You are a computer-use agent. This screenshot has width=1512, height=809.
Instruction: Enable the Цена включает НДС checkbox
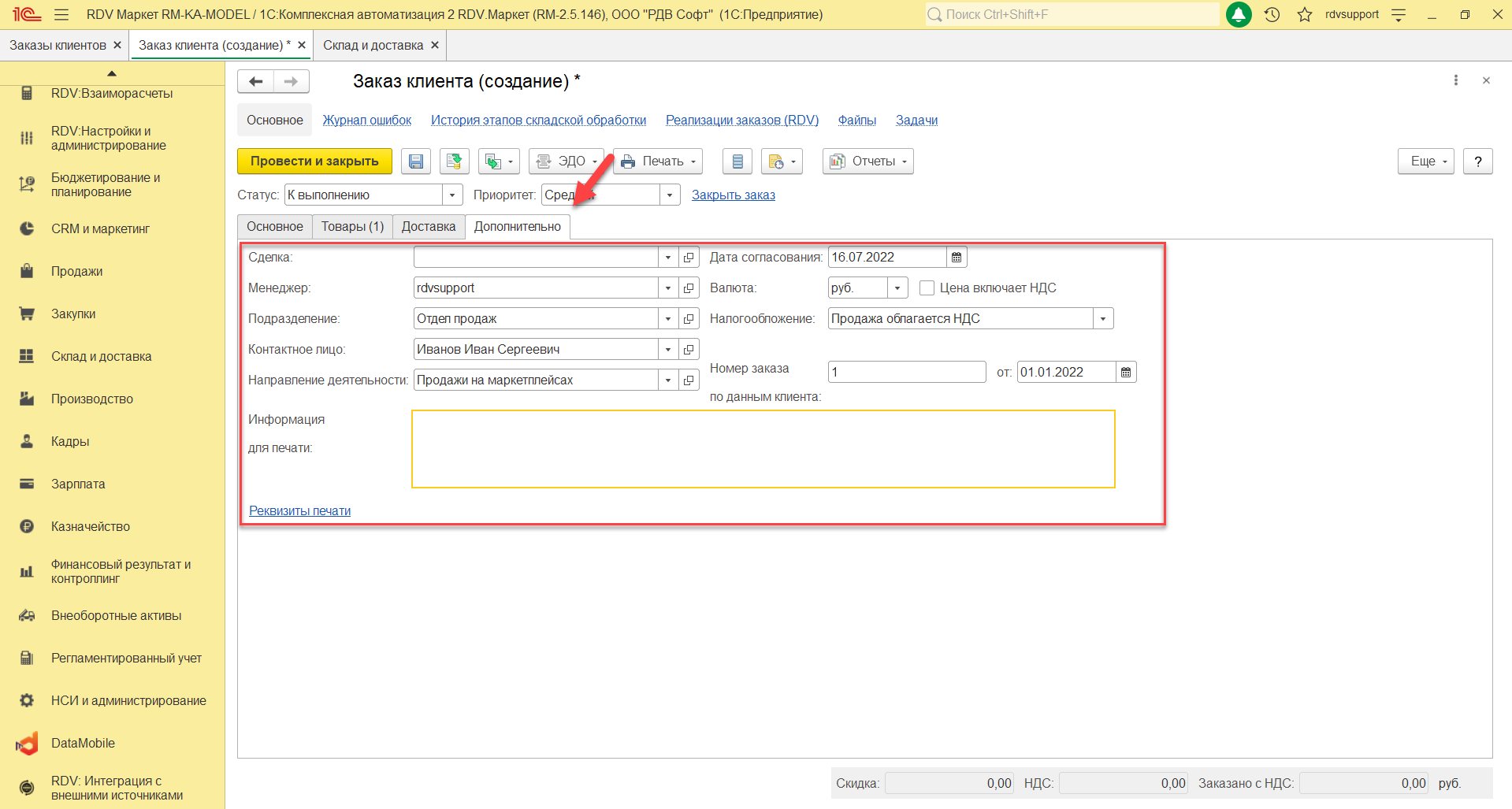coord(927,288)
